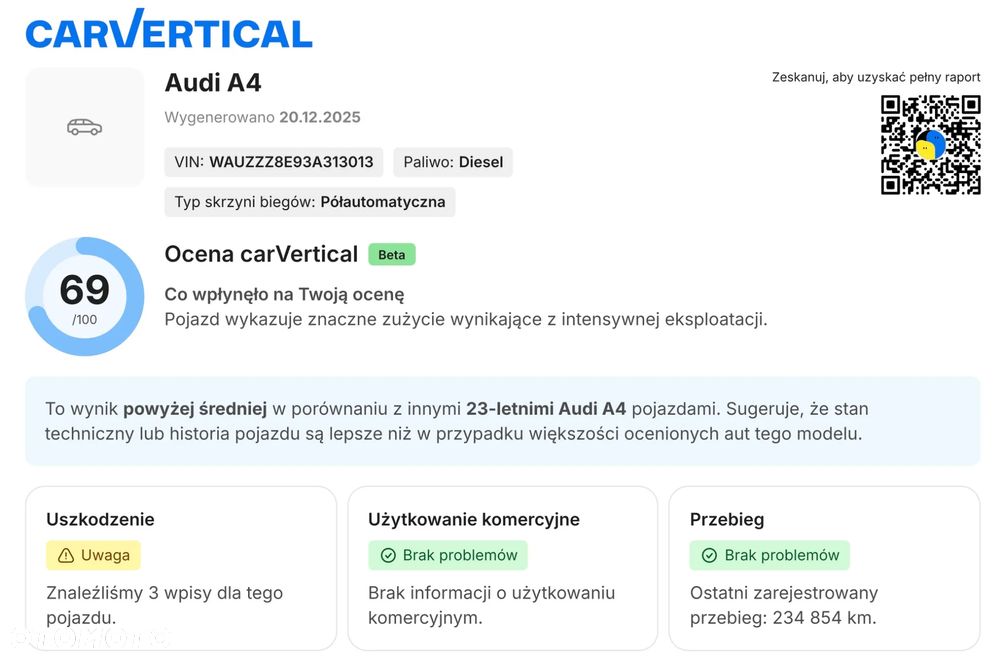Click the QR code for full report

[x=930, y=145]
